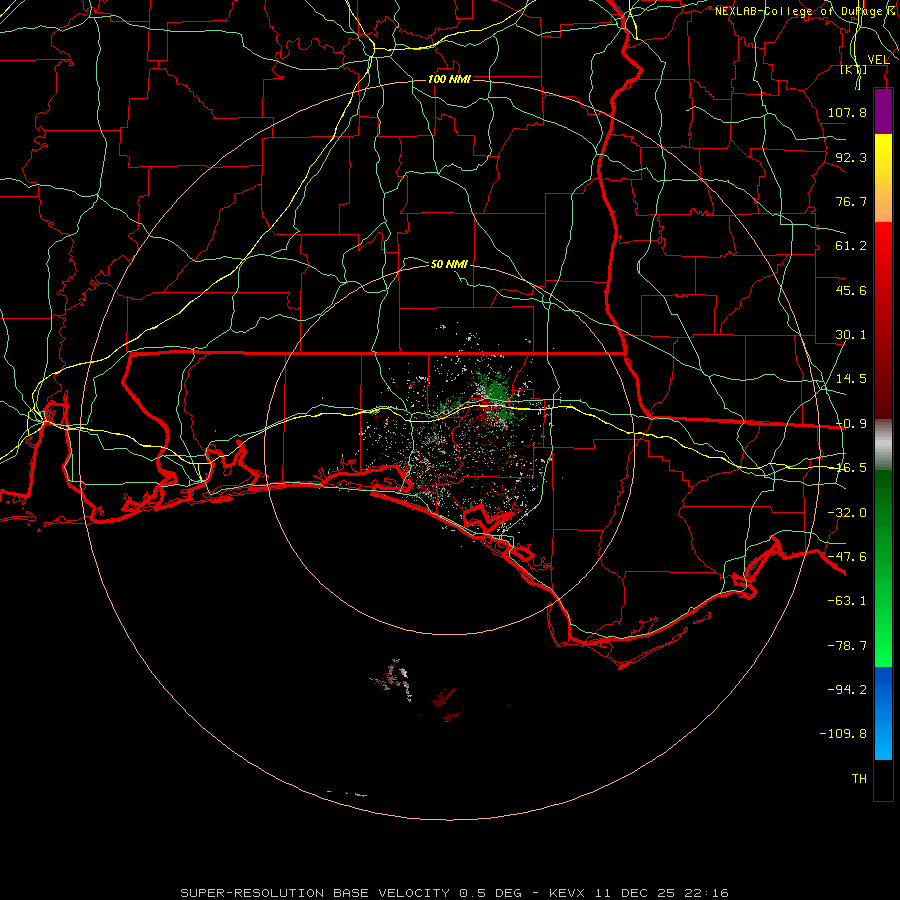Click the -32.0 value on the velocity scale
The image size is (900, 900).
click(847, 513)
